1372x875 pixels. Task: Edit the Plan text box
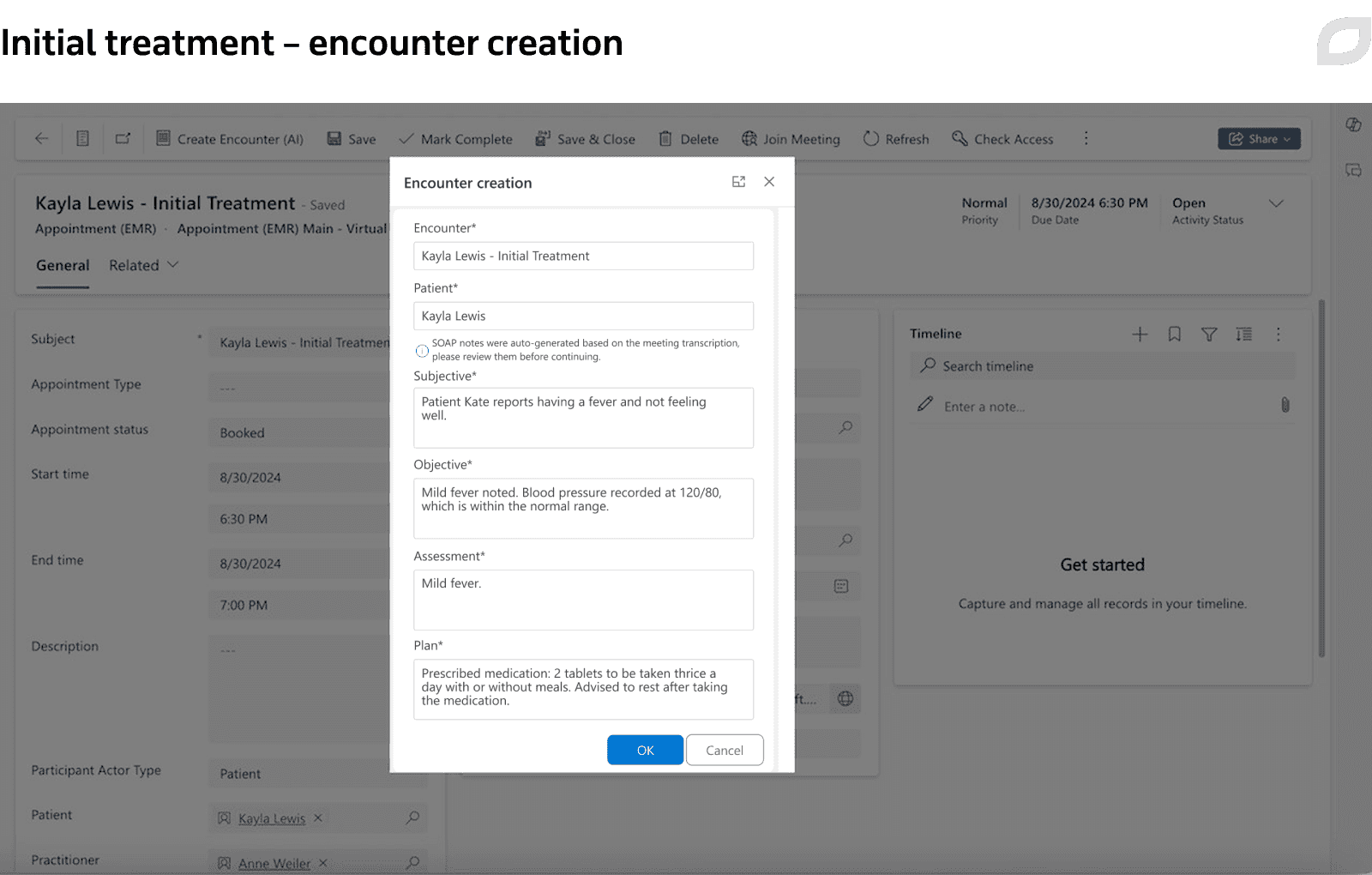coord(583,689)
